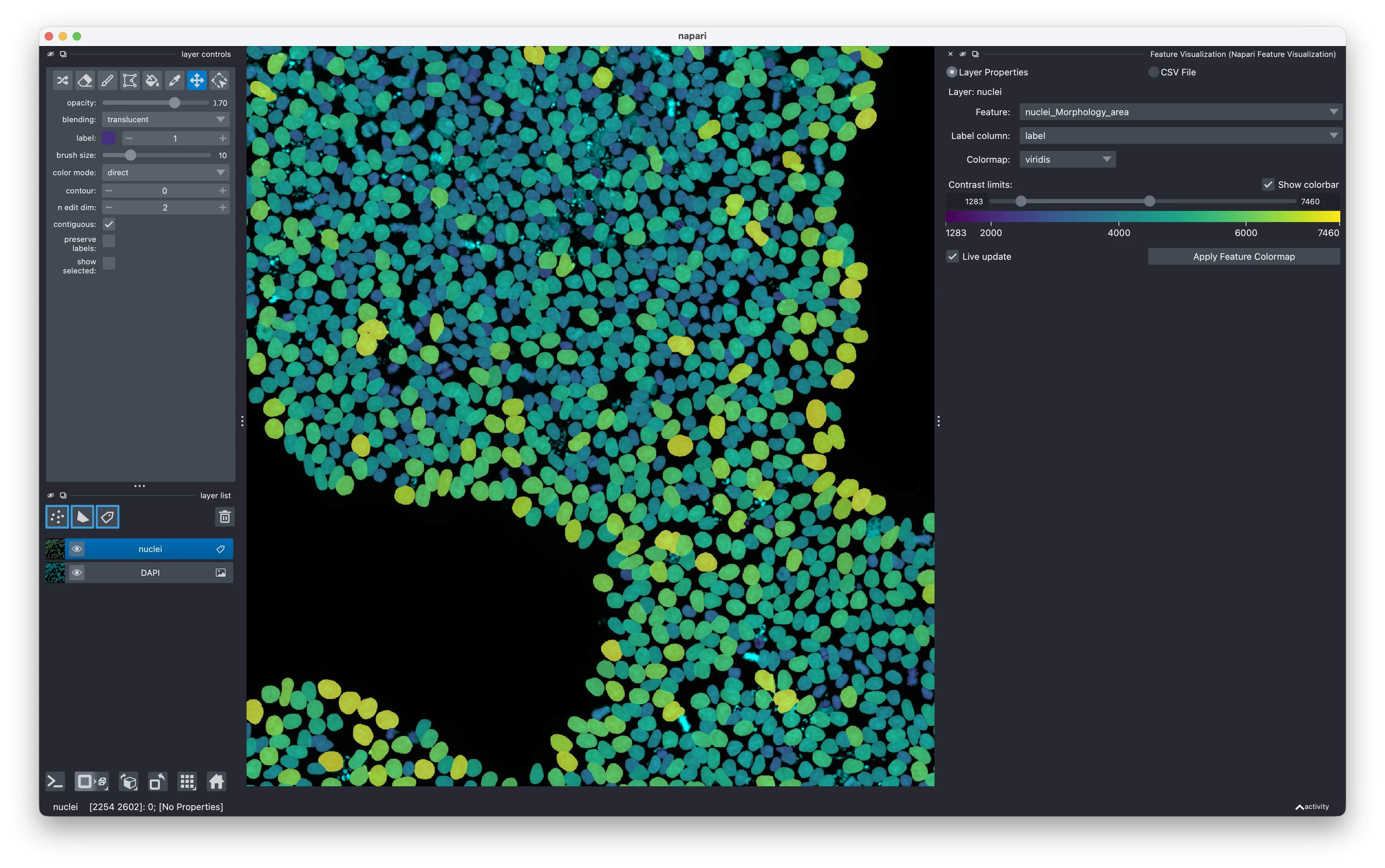Select the color picker eyedropper tool
The image size is (1385, 868).
175,80
